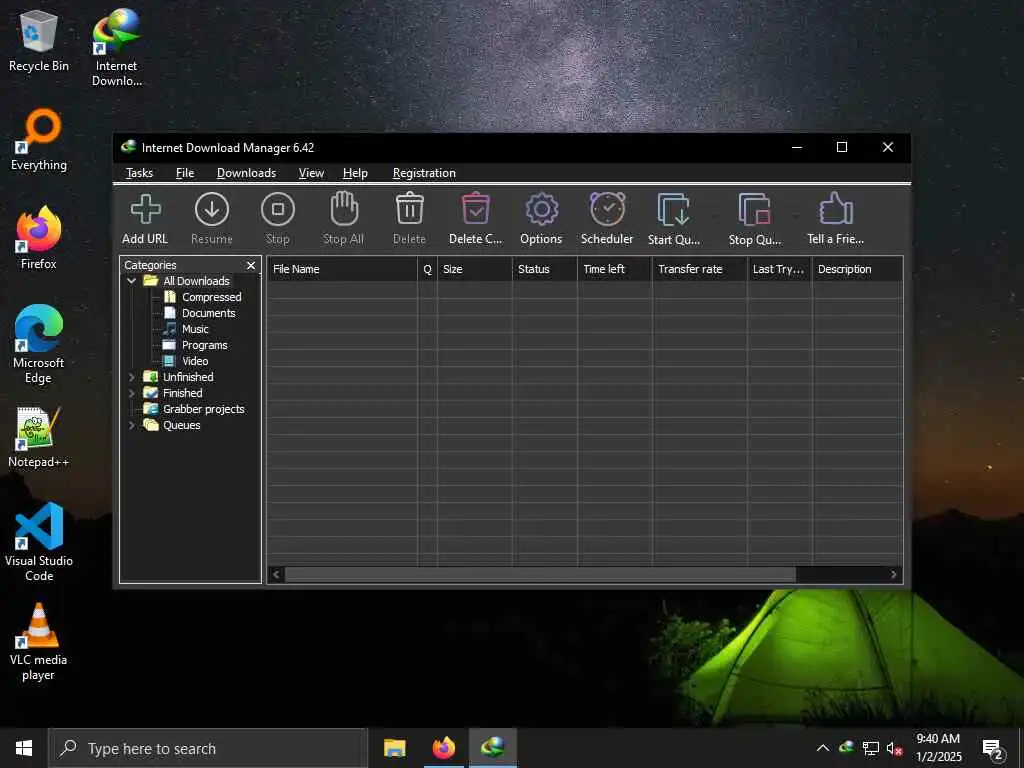
Task: Open Options with the gear icon
Action: point(541,210)
